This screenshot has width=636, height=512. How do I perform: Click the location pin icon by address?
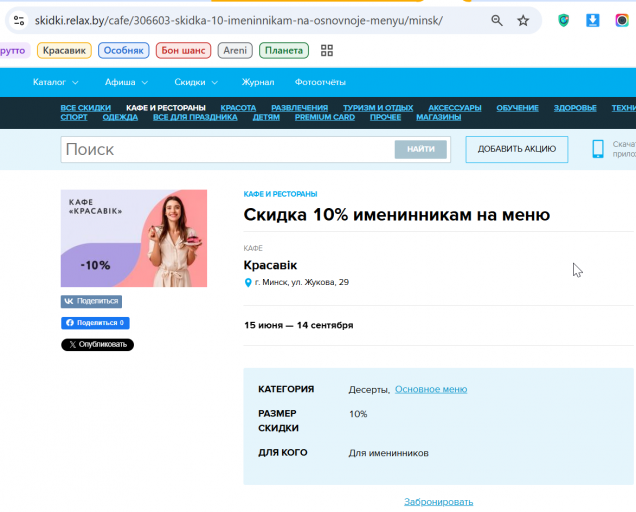248,282
